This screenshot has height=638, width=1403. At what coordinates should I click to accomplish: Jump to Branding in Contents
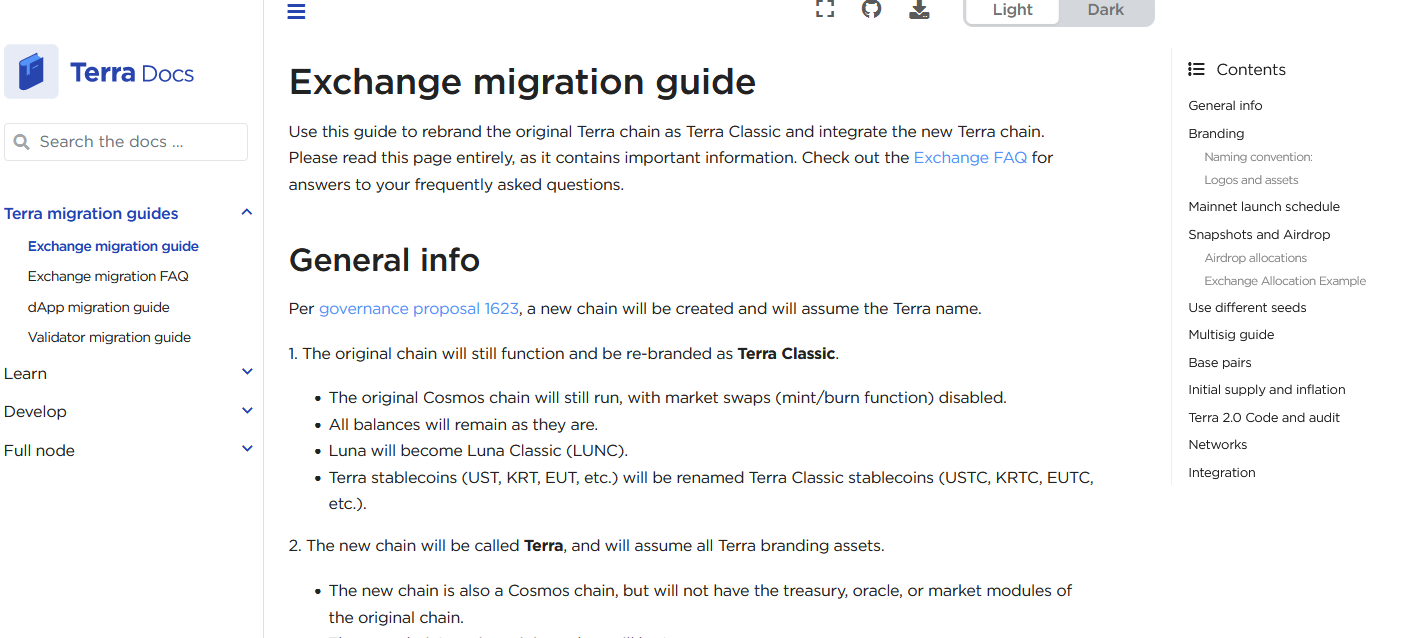pyautogui.click(x=1216, y=133)
